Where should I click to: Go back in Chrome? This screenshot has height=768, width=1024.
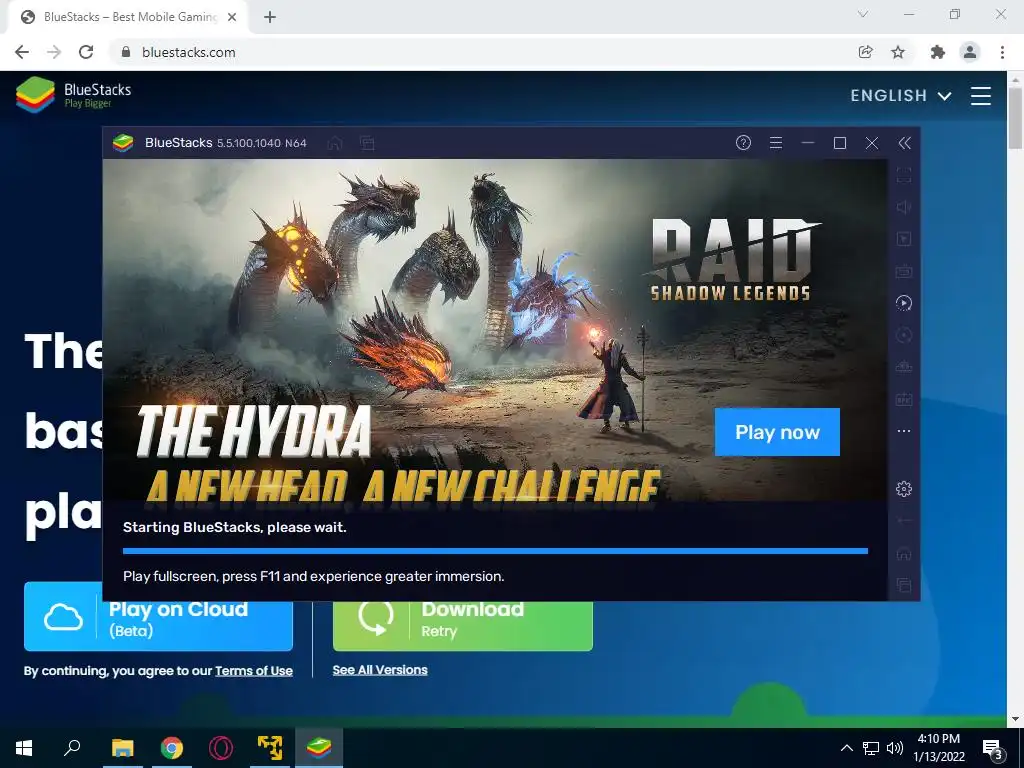22,52
